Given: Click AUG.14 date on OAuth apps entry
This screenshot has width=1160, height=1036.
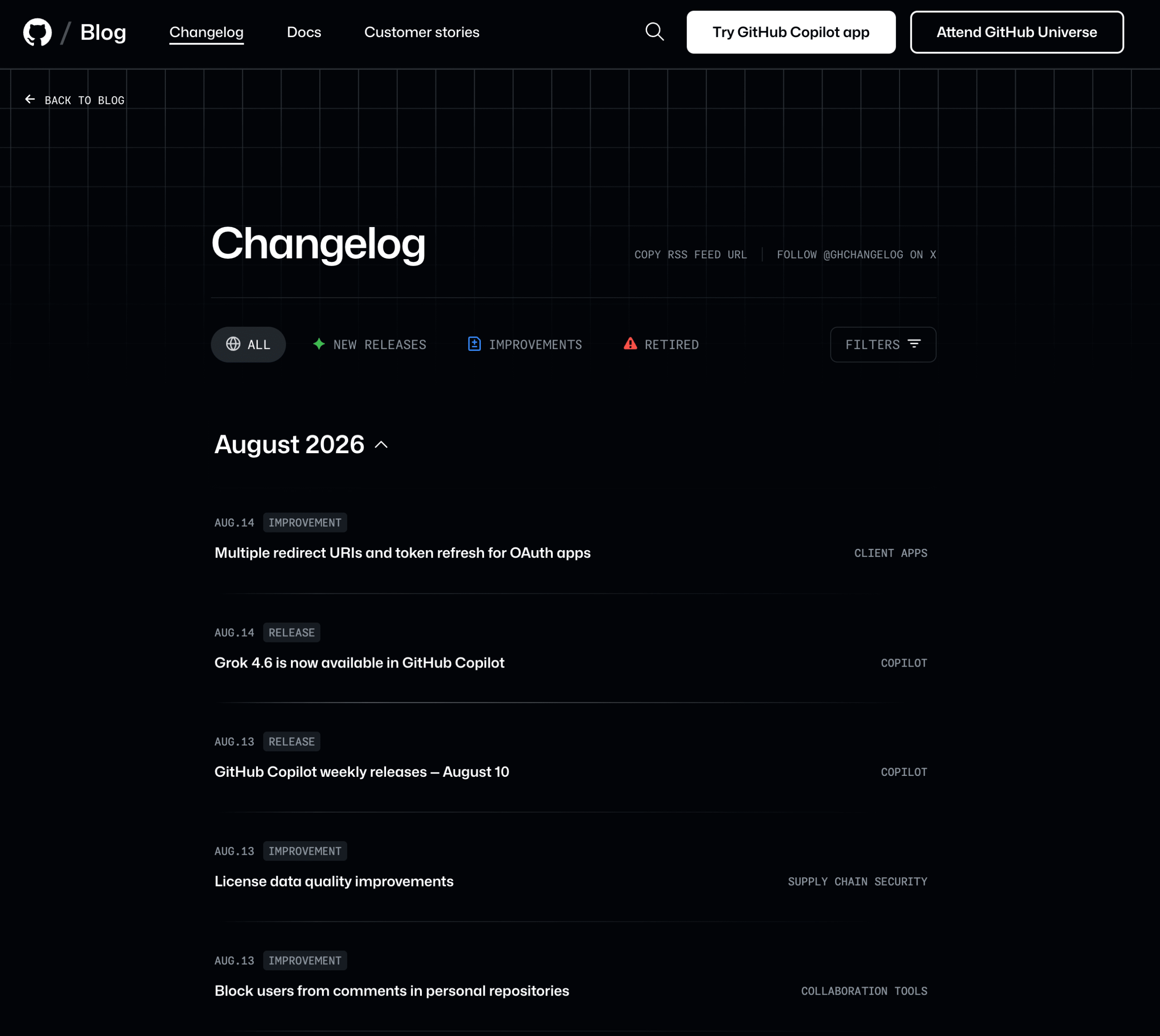Looking at the screenshot, I should 234,523.
